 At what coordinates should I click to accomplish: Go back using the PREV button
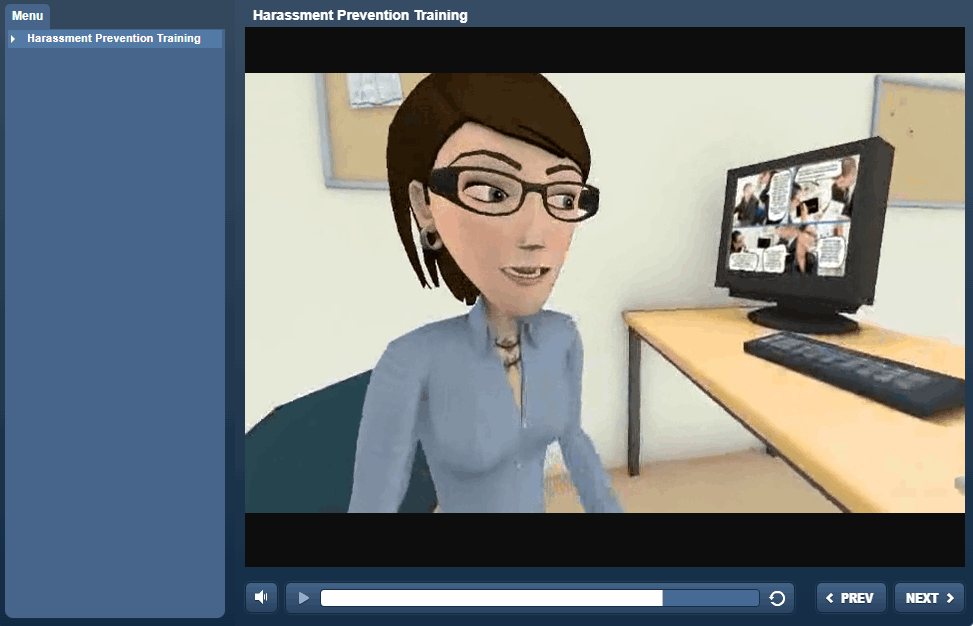(851, 598)
